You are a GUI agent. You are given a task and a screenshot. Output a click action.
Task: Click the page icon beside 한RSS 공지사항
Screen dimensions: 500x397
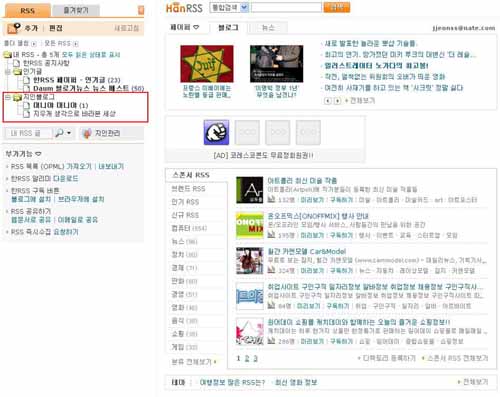(17, 63)
